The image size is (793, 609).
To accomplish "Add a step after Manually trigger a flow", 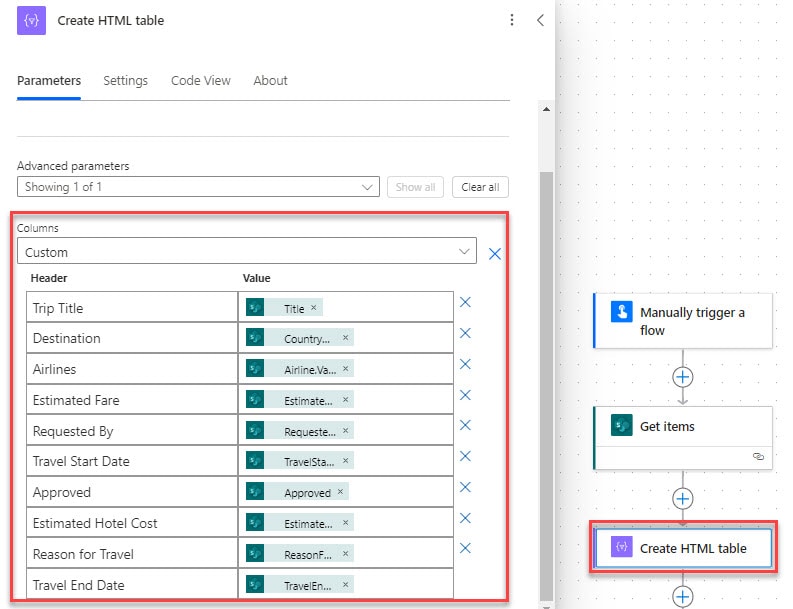I will pos(683,377).
